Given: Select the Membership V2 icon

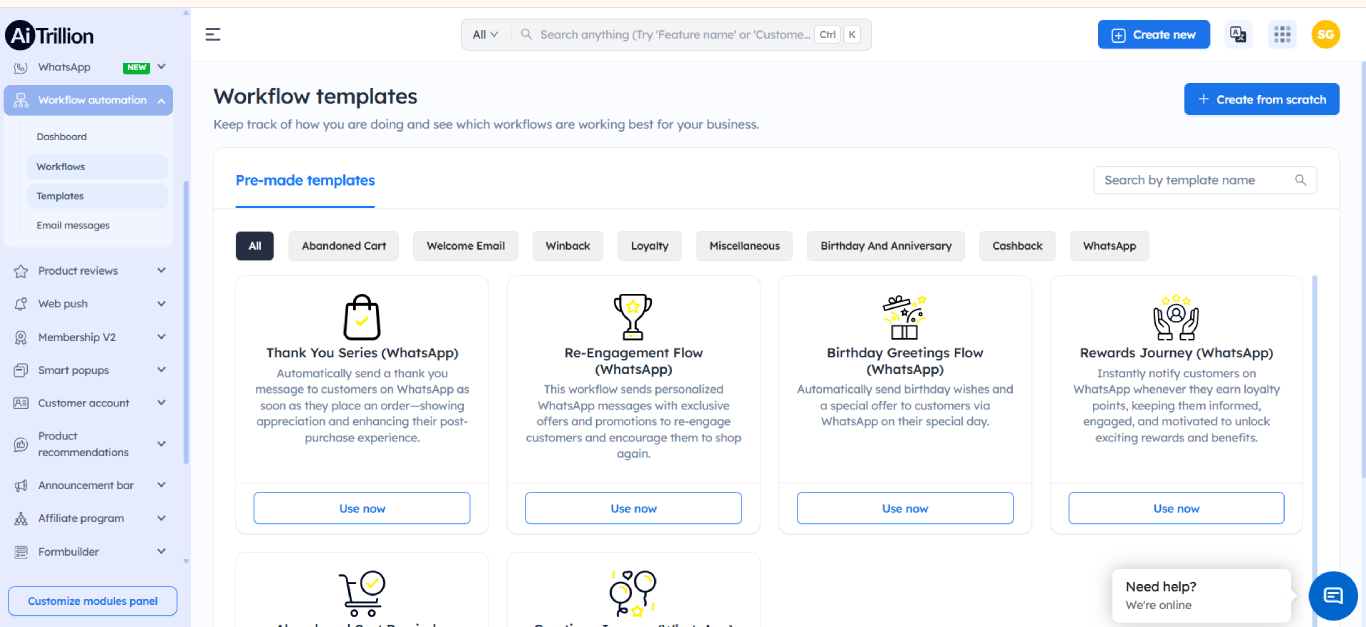Looking at the screenshot, I should tap(20, 337).
